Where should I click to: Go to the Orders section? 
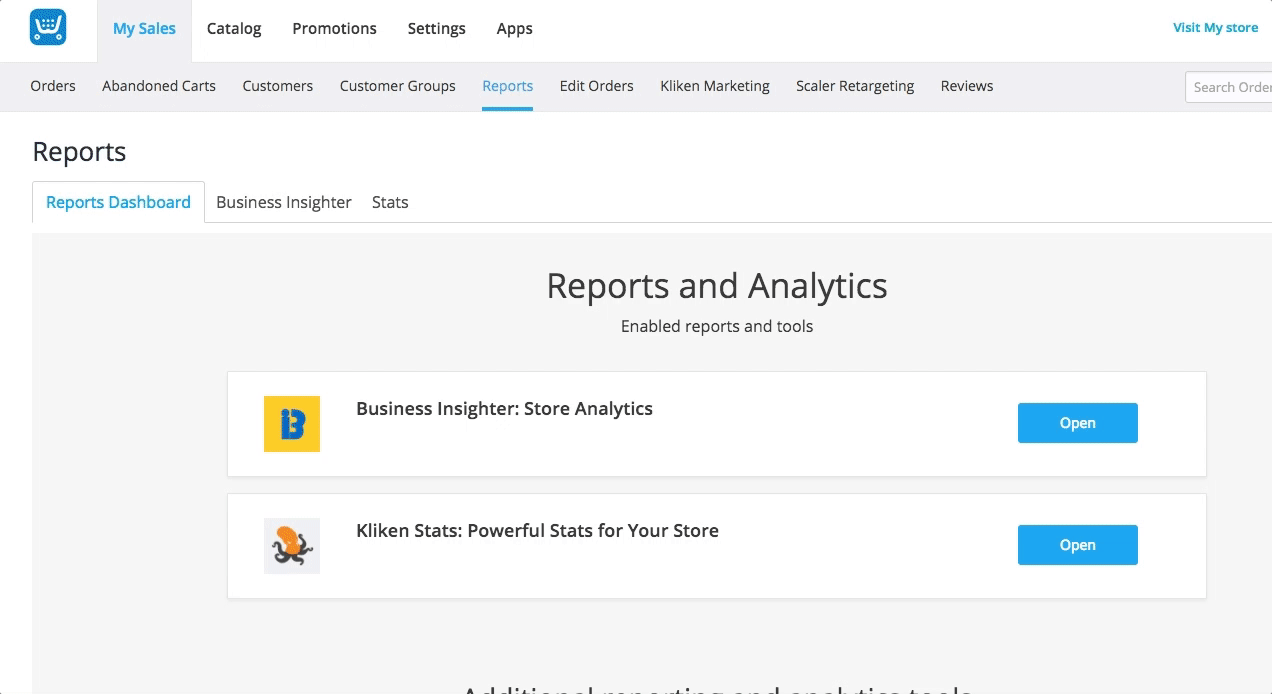click(53, 86)
